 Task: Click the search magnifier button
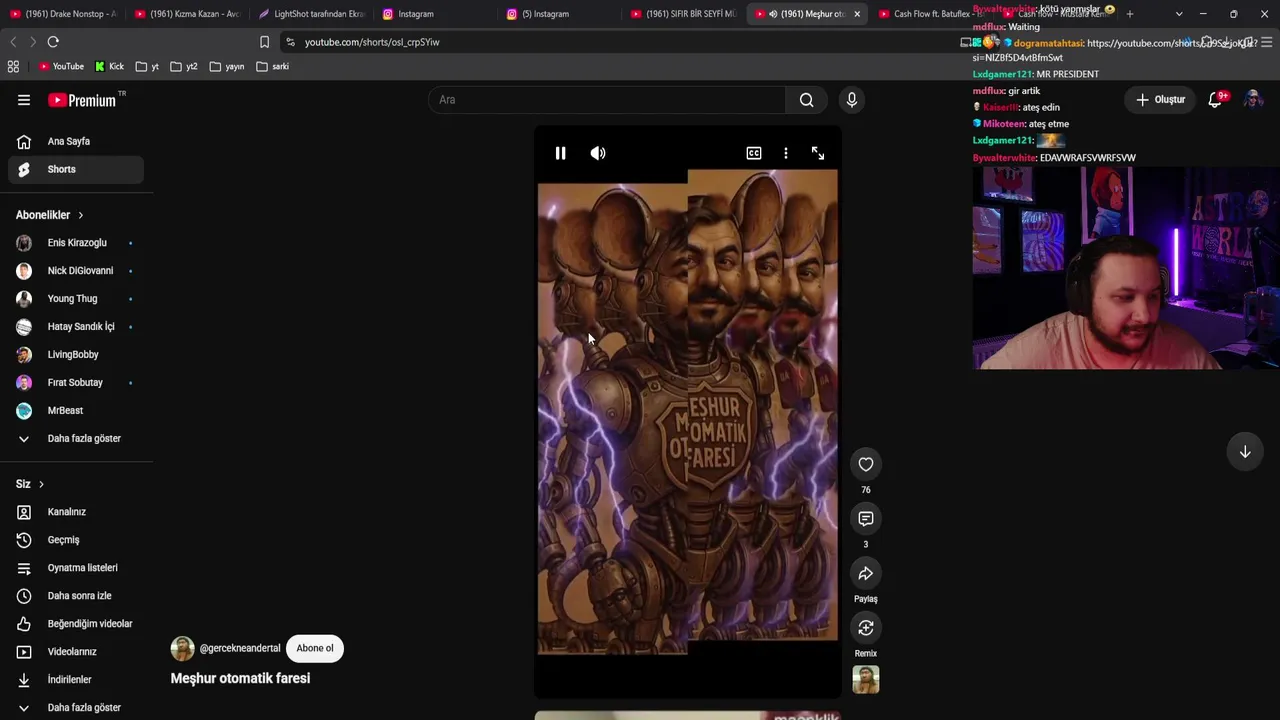pos(807,100)
